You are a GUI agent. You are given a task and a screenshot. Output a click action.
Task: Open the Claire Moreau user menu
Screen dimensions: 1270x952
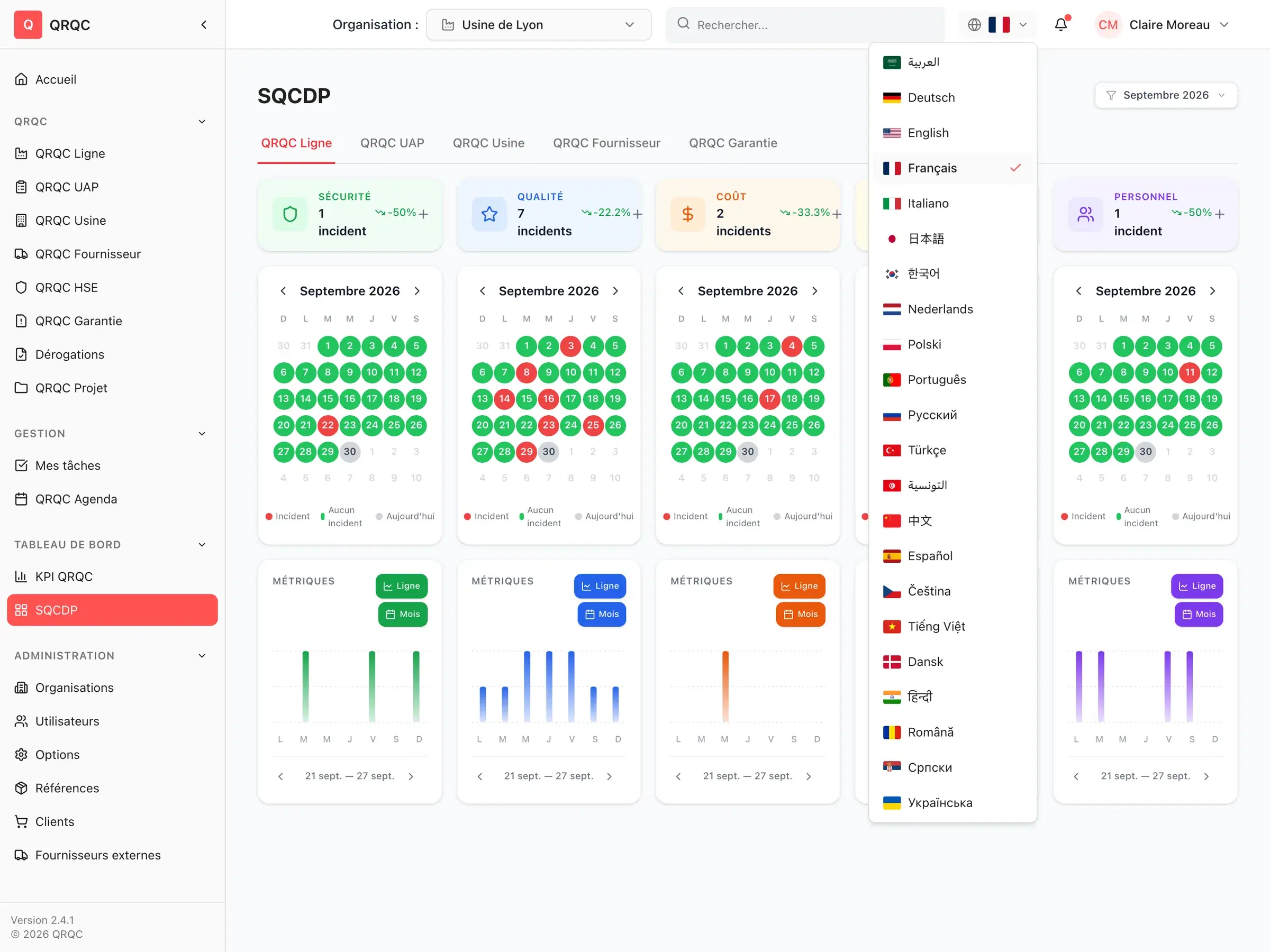point(1162,25)
